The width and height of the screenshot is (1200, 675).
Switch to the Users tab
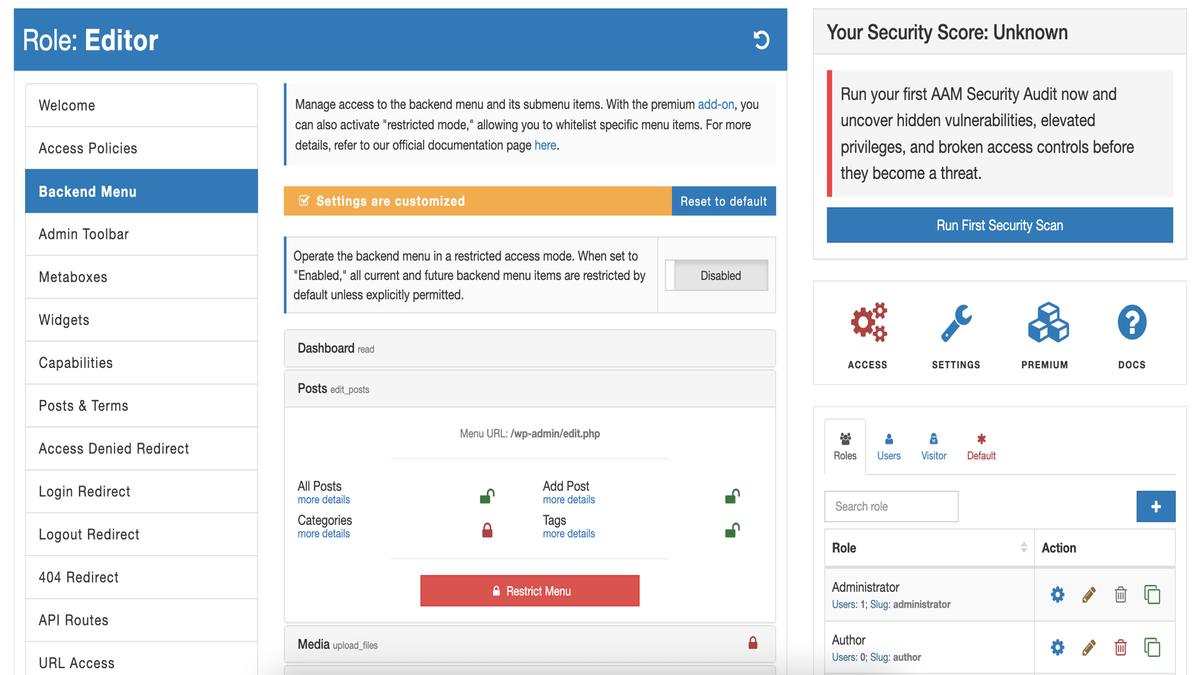(888, 446)
